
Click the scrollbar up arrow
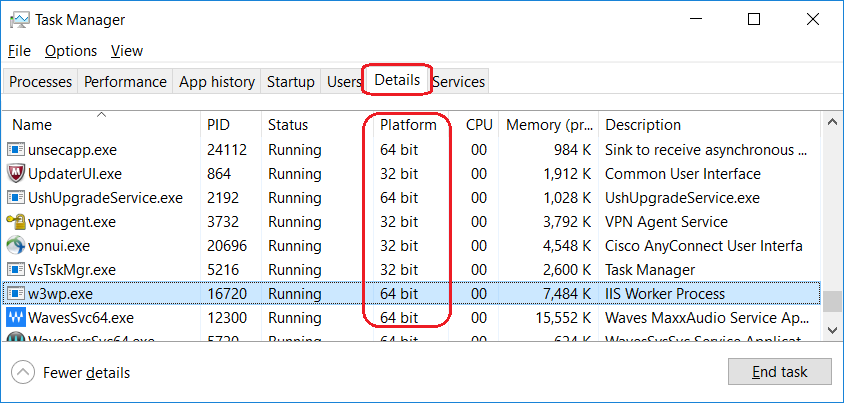[830, 121]
